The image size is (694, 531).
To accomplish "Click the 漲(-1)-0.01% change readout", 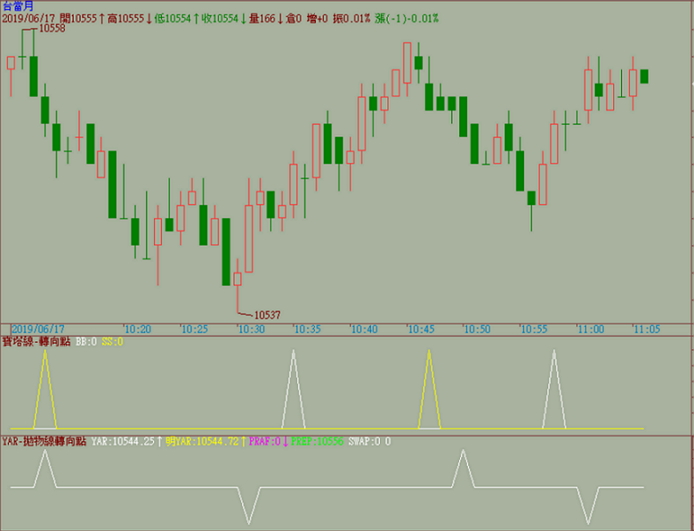I will [412, 18].
